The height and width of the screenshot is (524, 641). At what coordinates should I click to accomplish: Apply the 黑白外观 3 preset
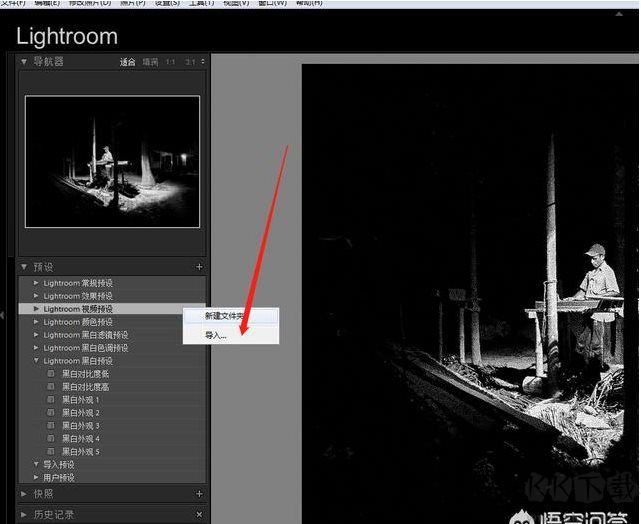click(81, 425)
